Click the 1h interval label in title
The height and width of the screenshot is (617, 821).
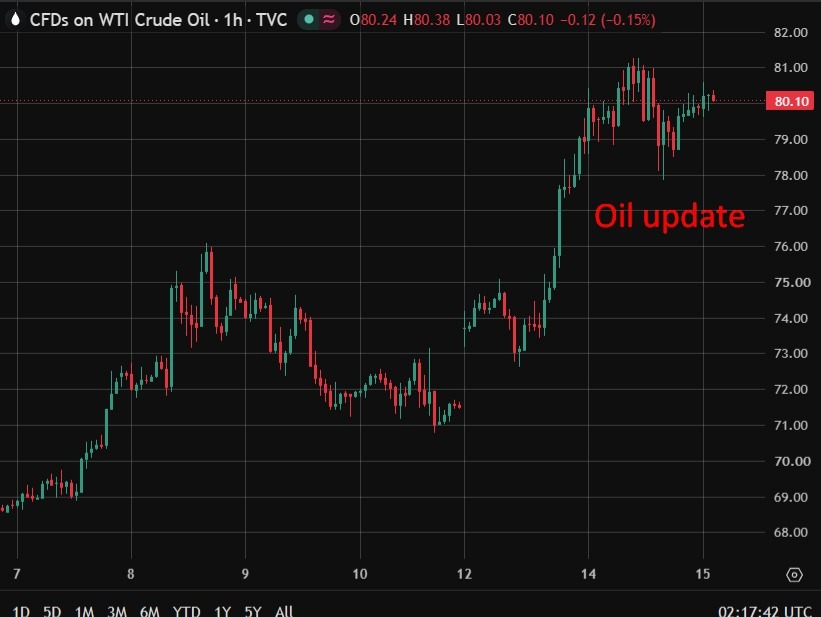click(232, 20)
